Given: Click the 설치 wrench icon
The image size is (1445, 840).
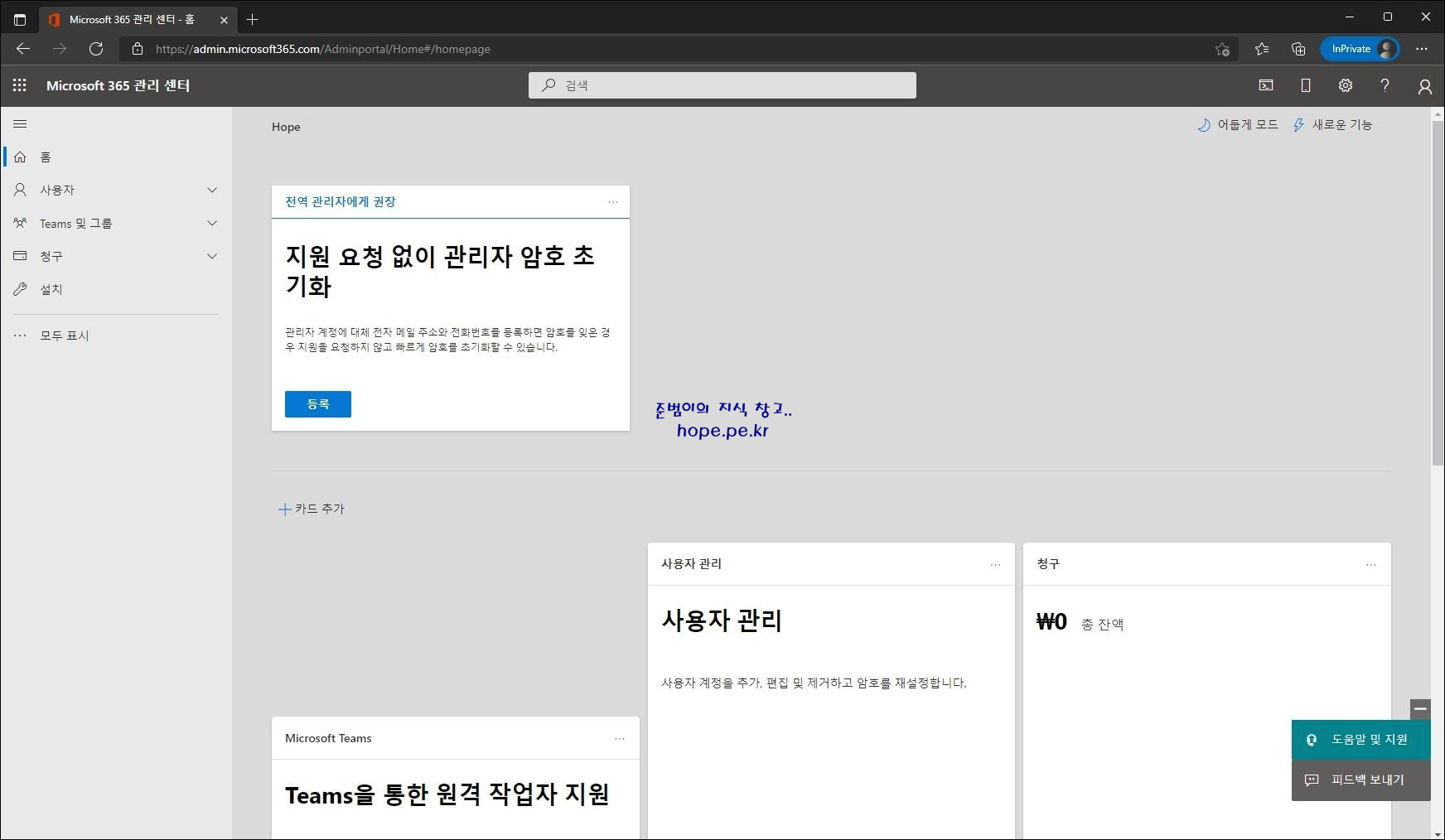Looking at the screenshot, I should [x=20, y=289].
